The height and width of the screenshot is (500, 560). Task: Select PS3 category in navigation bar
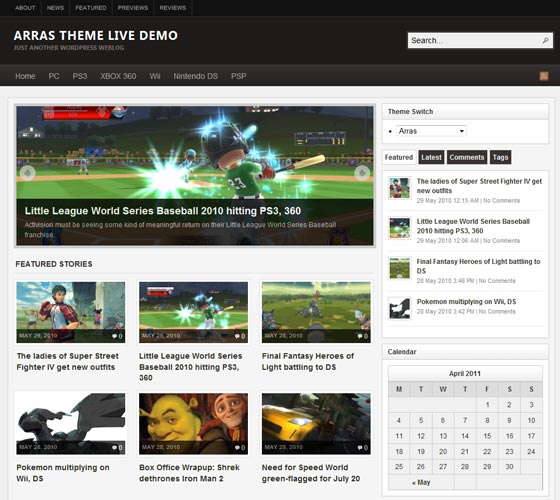[80, 76]
